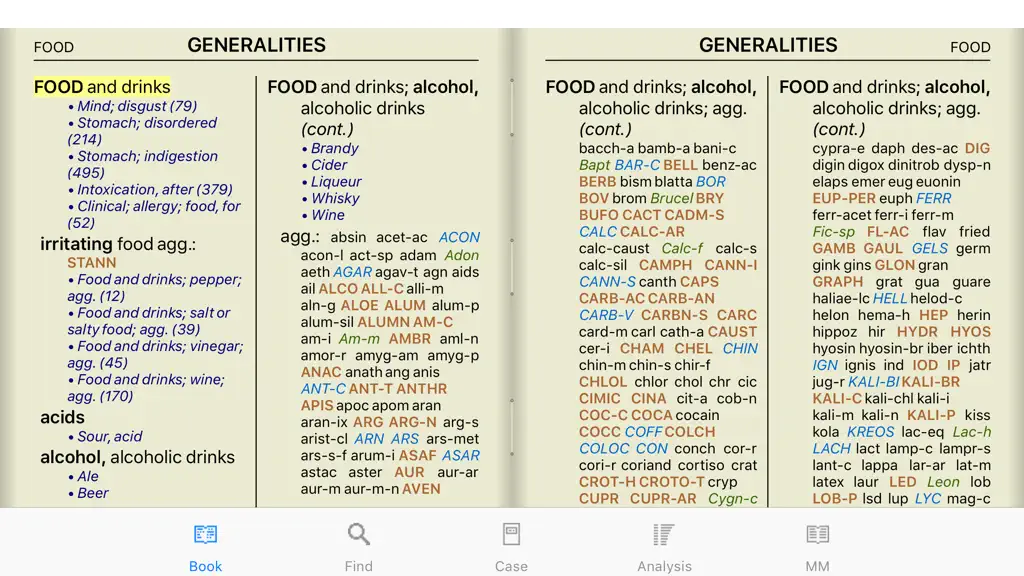Viewport: 1024px width, 576px height.
Task: Select the highlighted FOOD and drinks rubric
Action: point(102,87)
